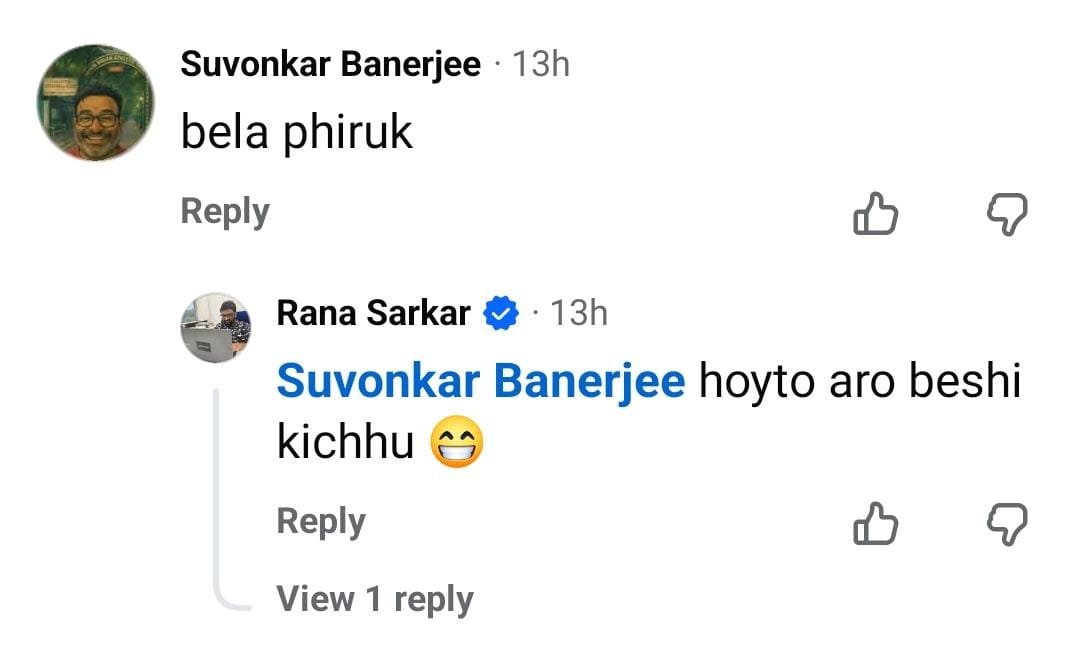Like Suvonkar Banerjee's comment
The width and height of the screenshot is (1080, 656).
875,213
